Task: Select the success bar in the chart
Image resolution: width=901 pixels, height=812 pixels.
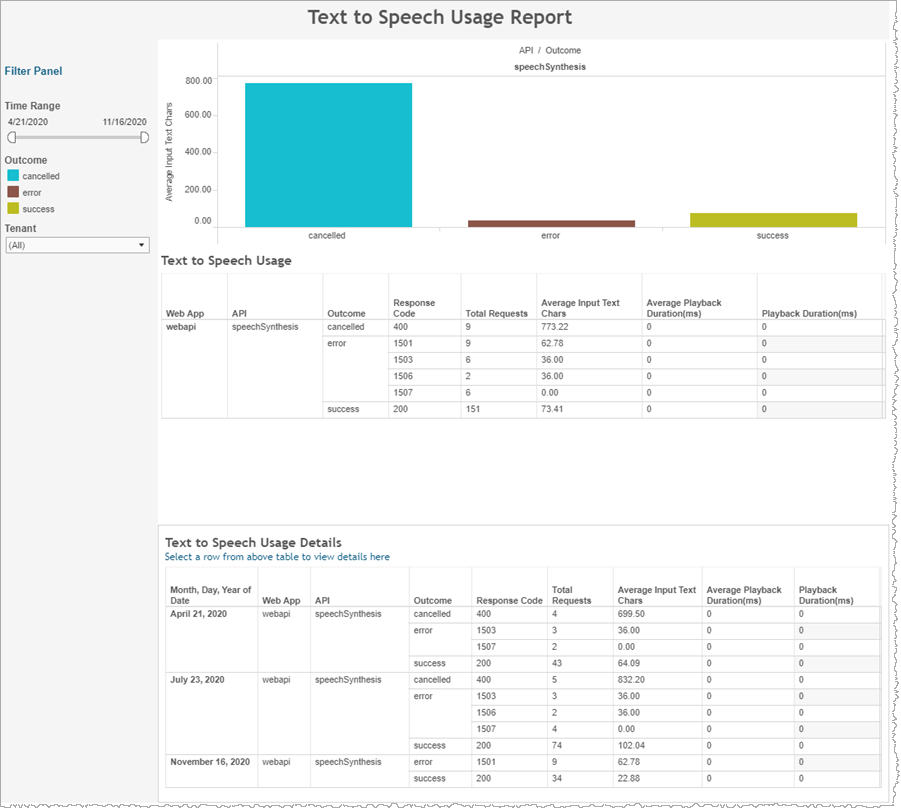Action: tap(773, 220)
